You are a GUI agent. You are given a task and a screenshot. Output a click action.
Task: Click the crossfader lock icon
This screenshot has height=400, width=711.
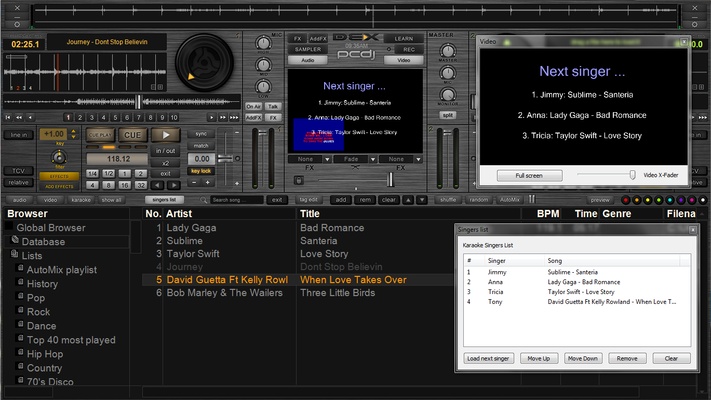click(298, 180)
